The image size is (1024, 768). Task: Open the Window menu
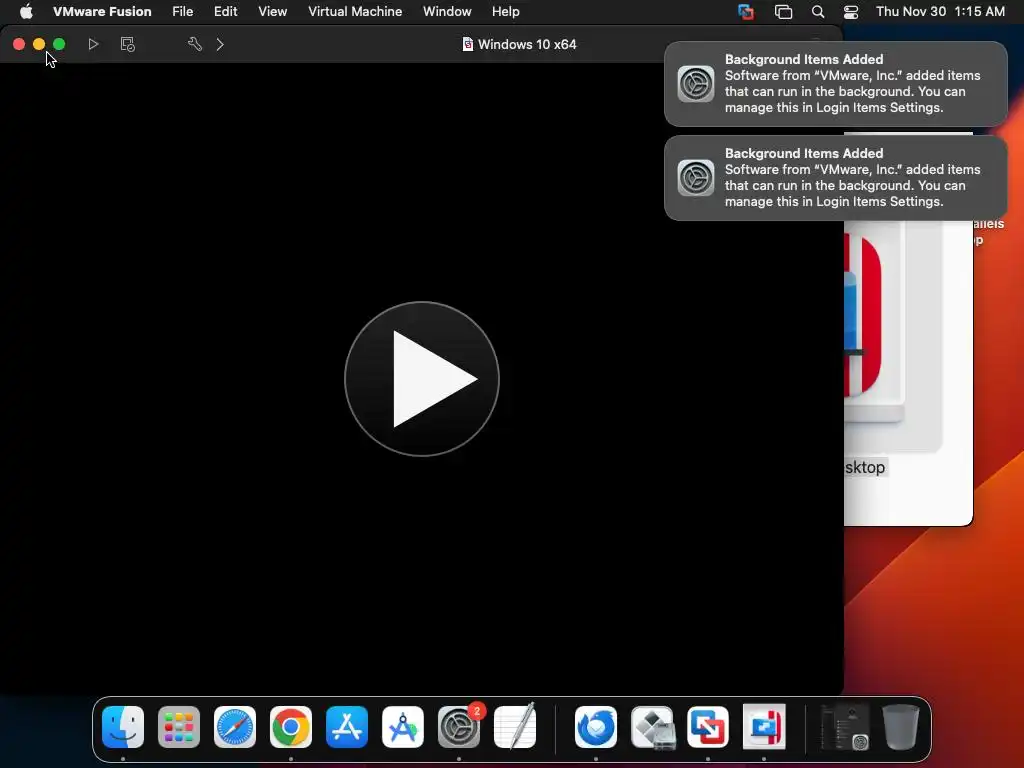point(447,11)
